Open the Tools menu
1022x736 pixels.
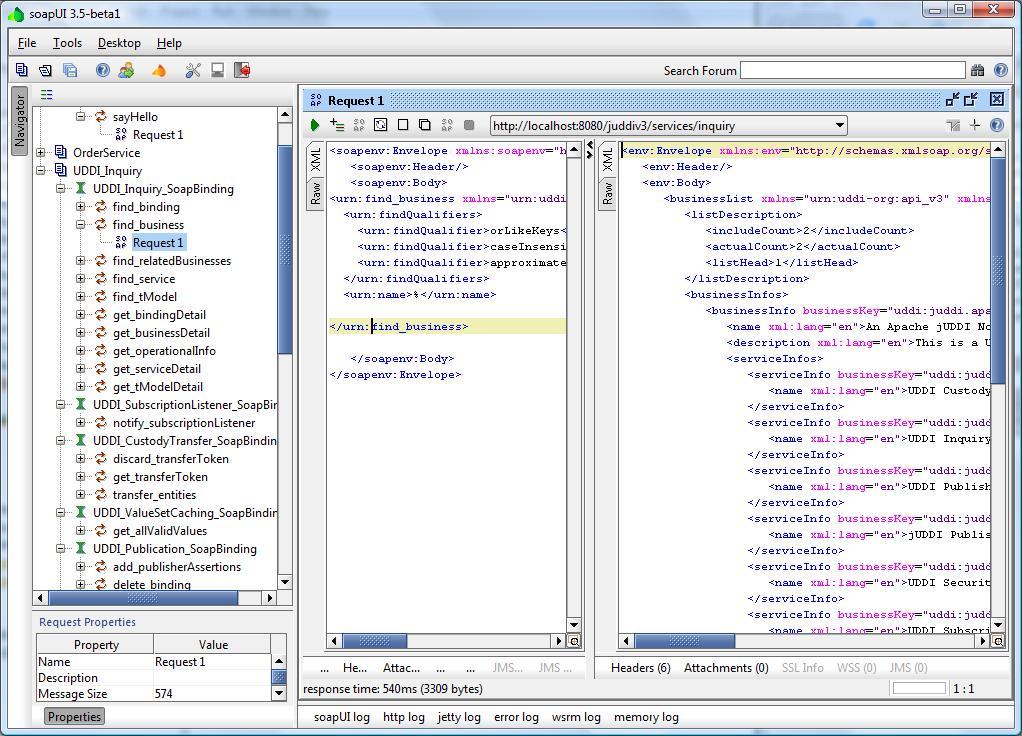point(67,43)
